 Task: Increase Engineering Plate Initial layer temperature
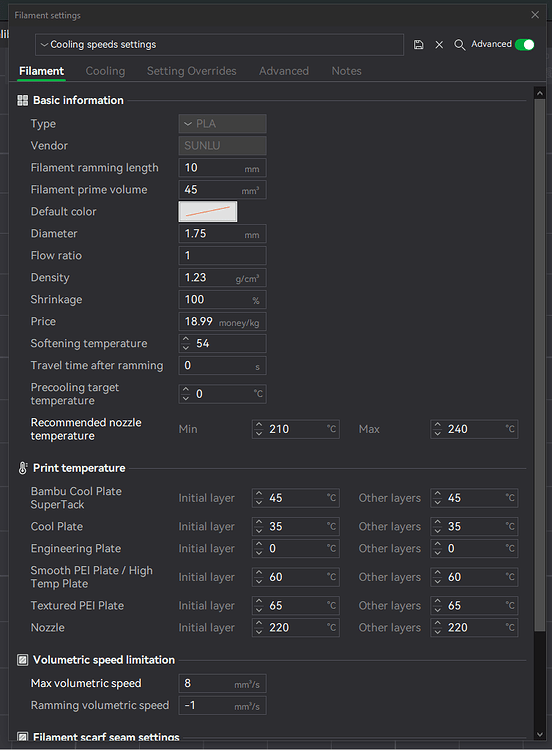259,544
